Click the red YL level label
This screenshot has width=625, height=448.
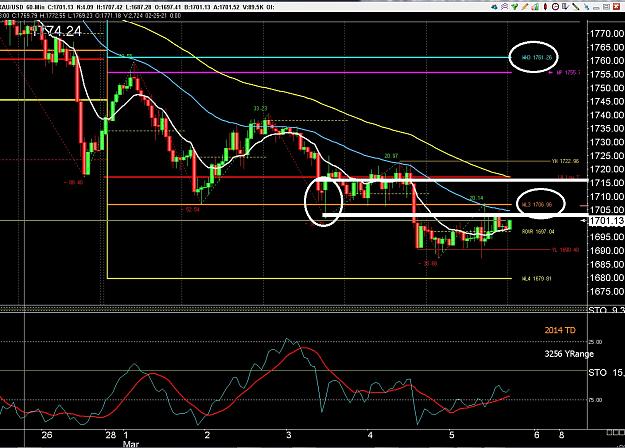pyautogui.click(x=565, y=250)
